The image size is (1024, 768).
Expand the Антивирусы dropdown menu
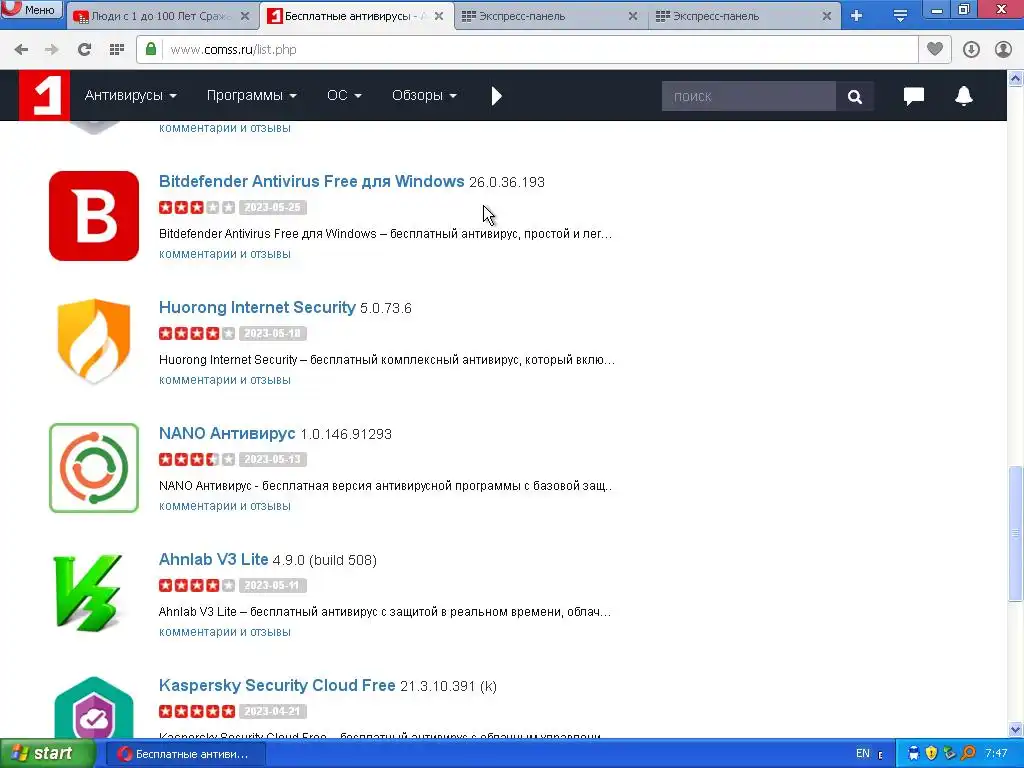tap(131, 95)
